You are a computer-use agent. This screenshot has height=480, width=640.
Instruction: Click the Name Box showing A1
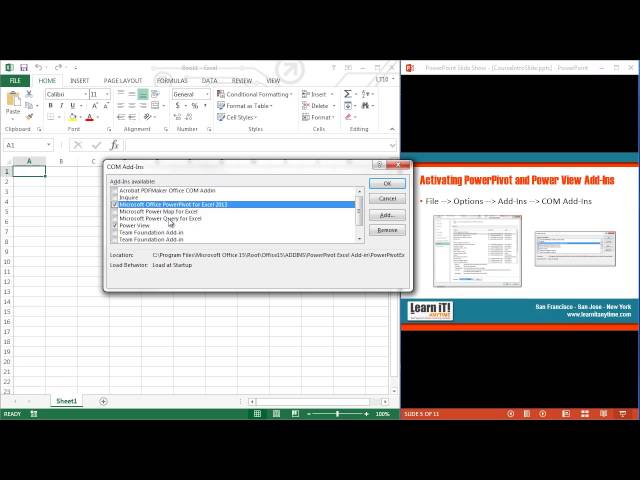(x=24, y=145)
